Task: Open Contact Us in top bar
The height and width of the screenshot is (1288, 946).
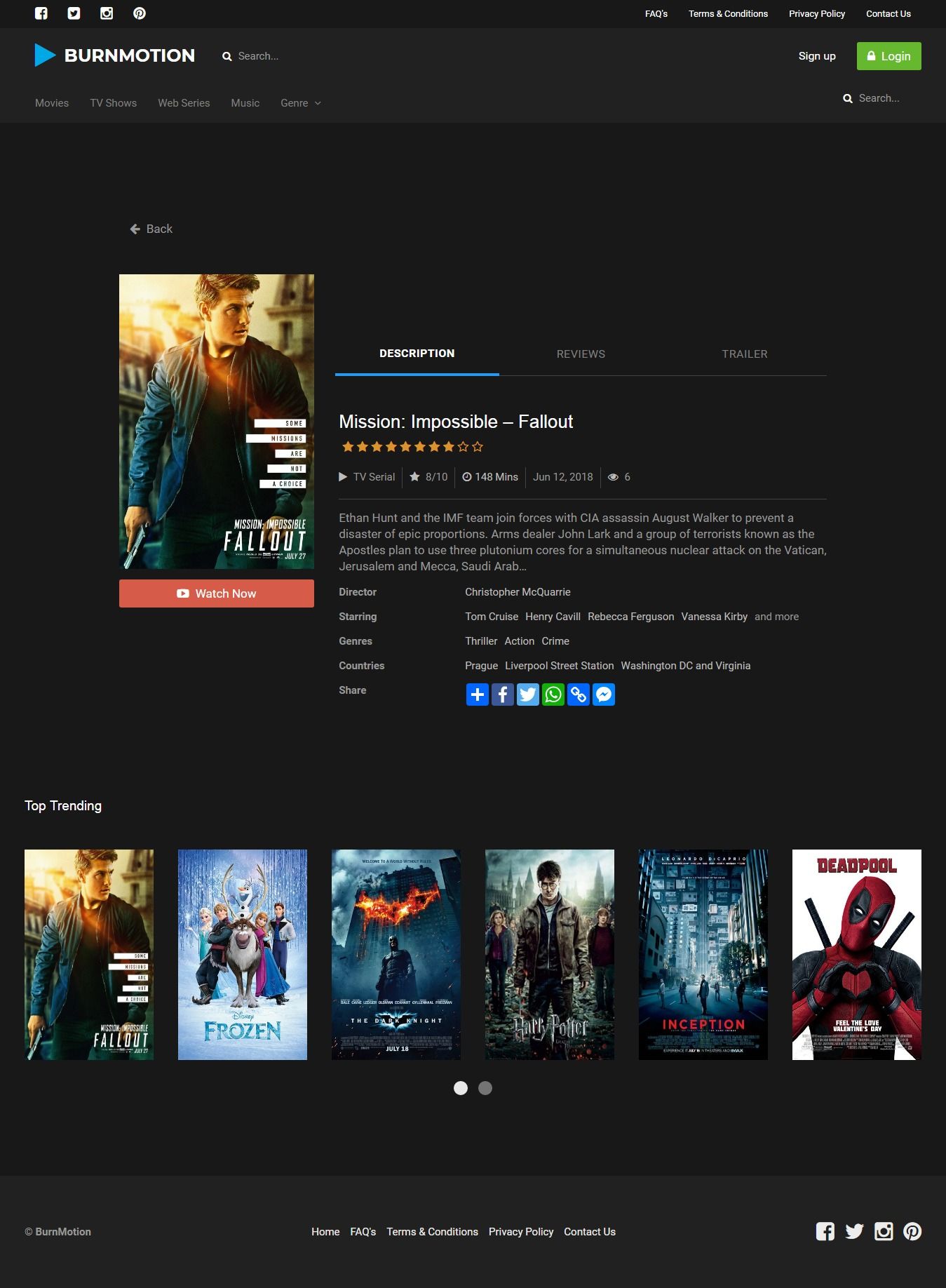Action: pos(888,14)
